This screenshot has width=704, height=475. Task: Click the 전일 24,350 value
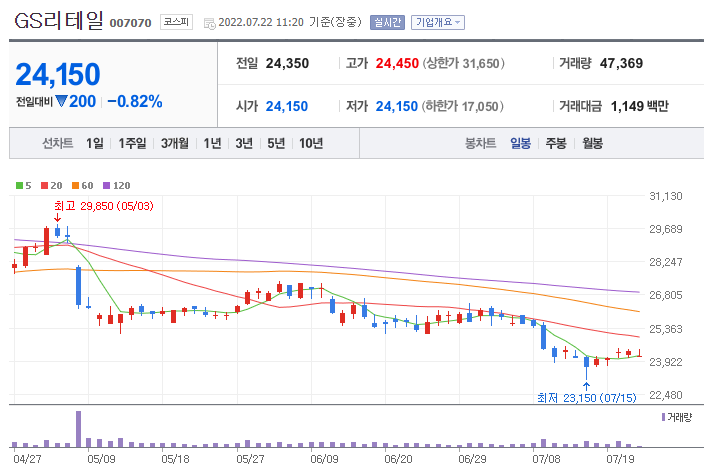287,63
